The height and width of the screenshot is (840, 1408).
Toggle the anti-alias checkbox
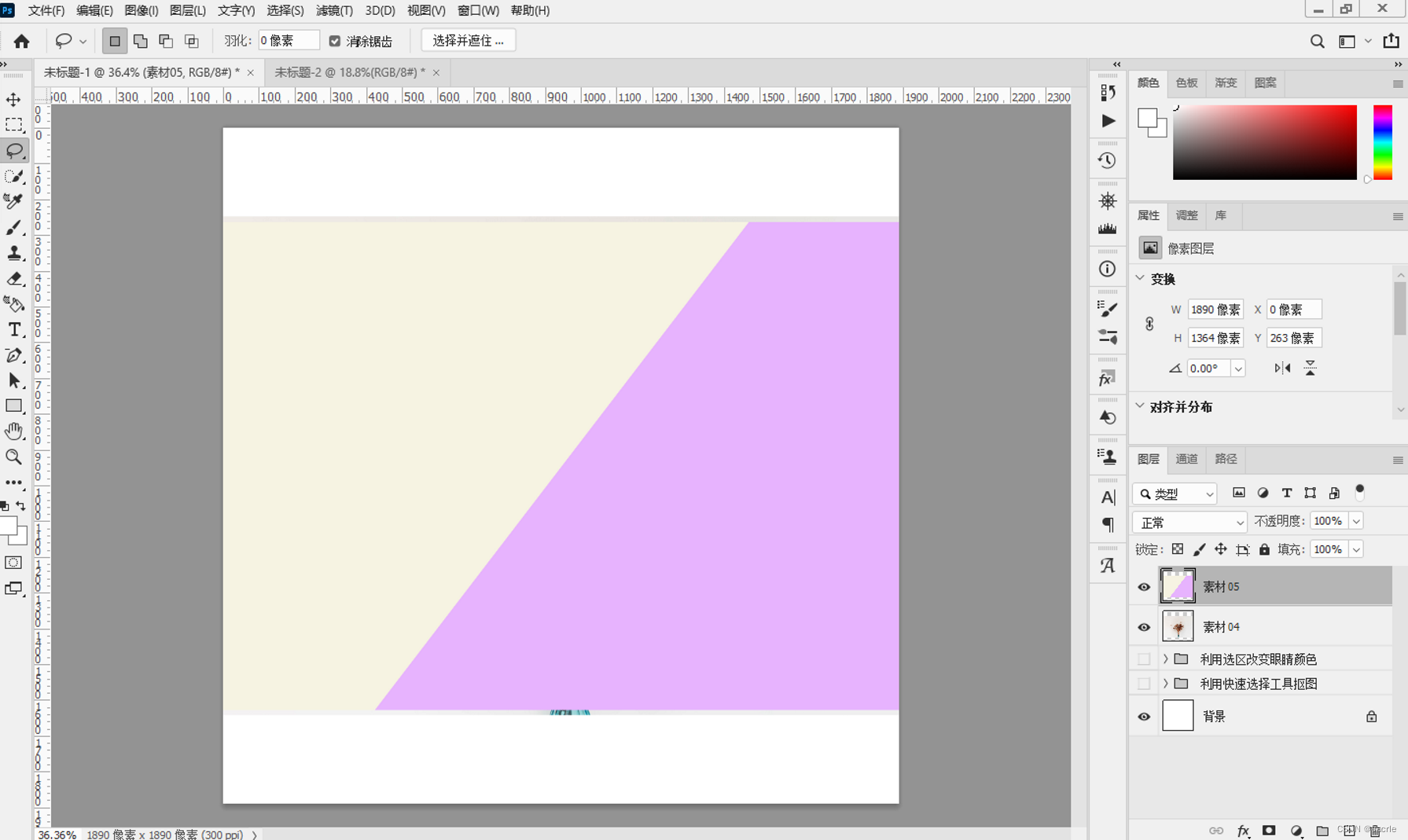335,41
